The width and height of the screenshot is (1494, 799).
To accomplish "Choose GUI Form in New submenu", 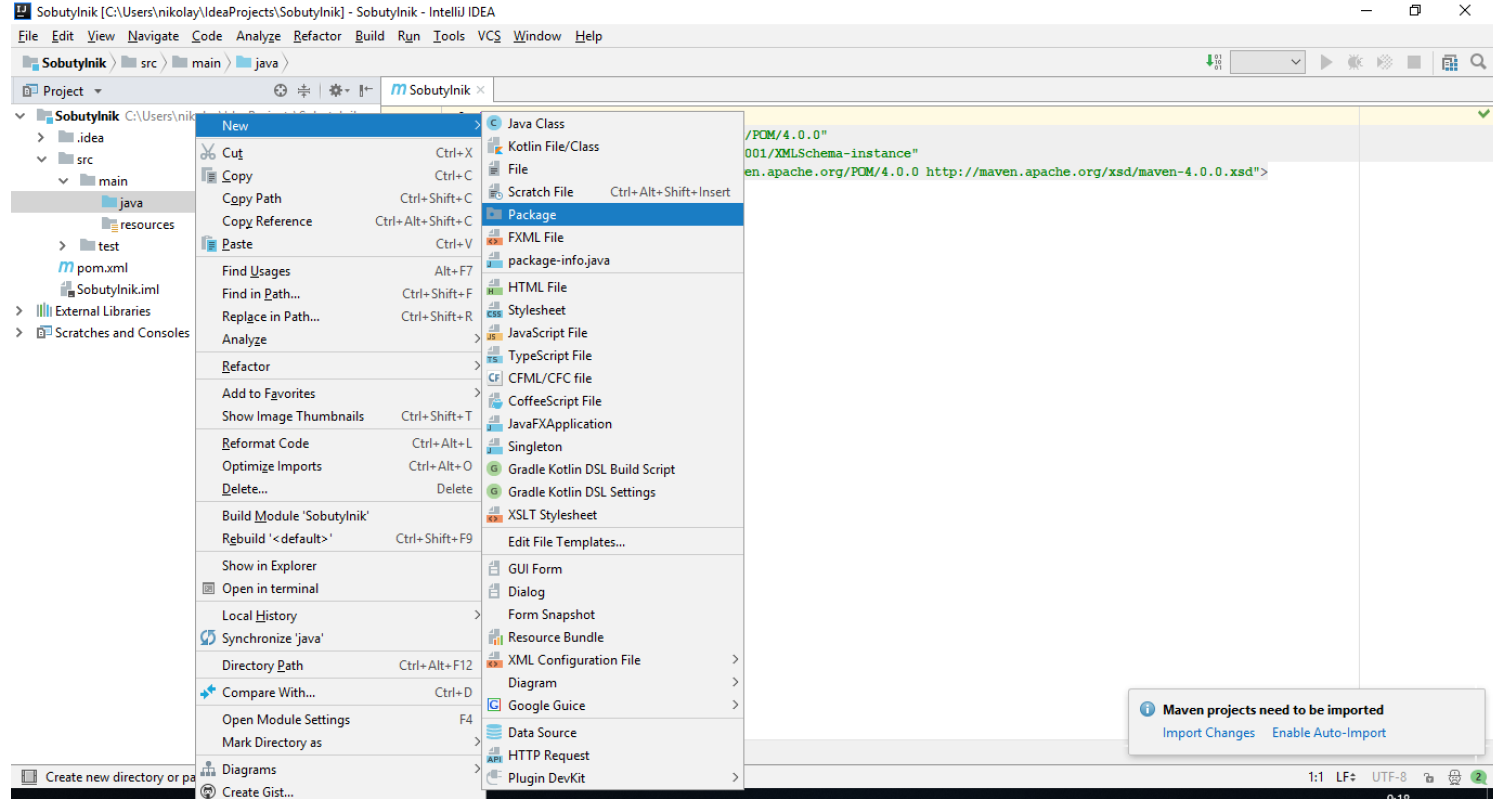I will (613, 568).
